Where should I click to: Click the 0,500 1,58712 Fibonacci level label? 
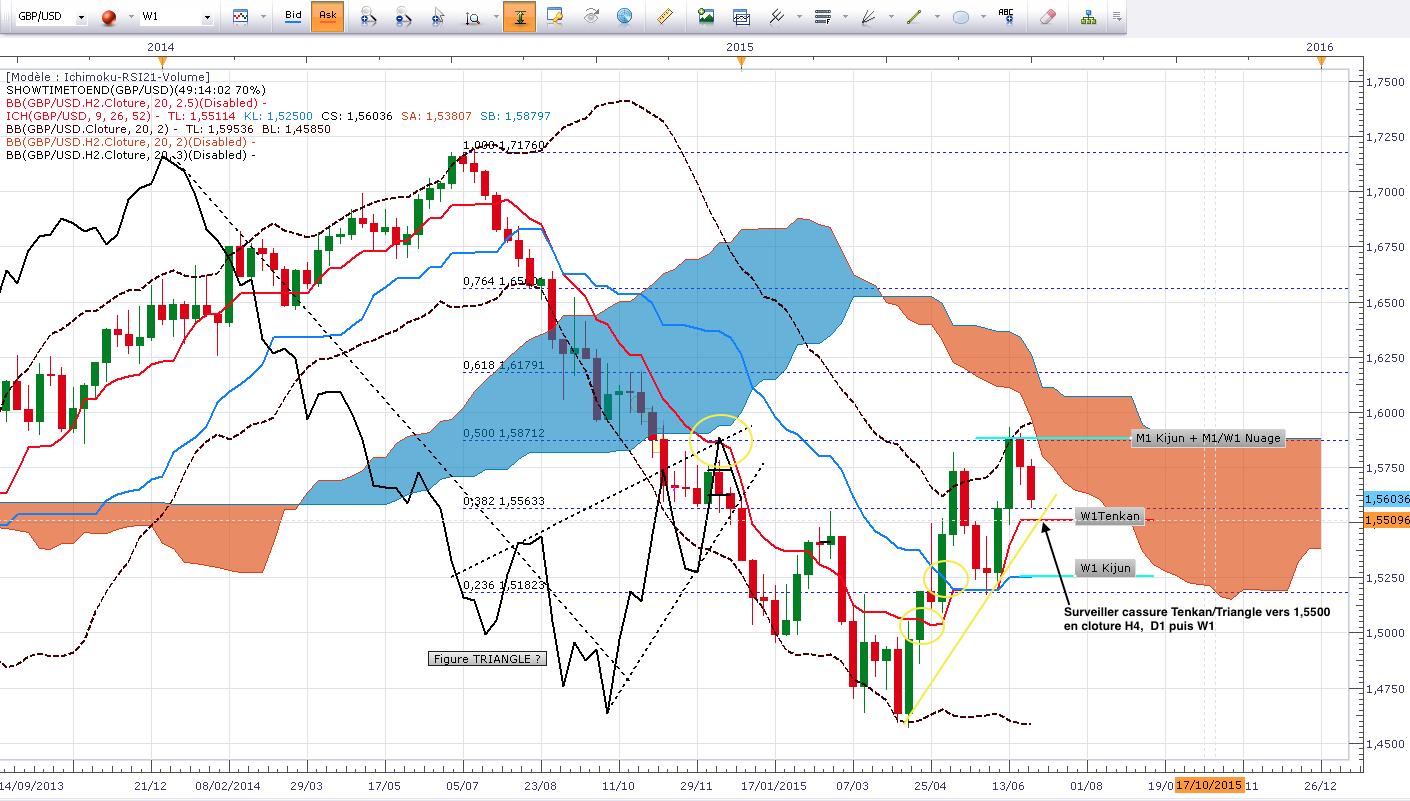point(503,434)
